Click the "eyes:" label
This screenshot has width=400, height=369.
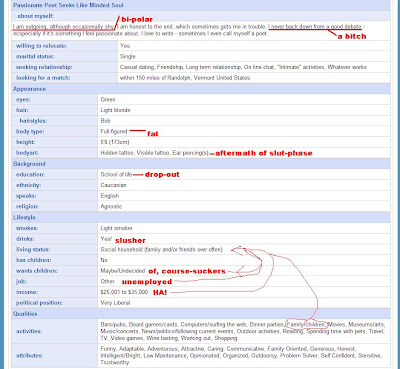point(23,99)
